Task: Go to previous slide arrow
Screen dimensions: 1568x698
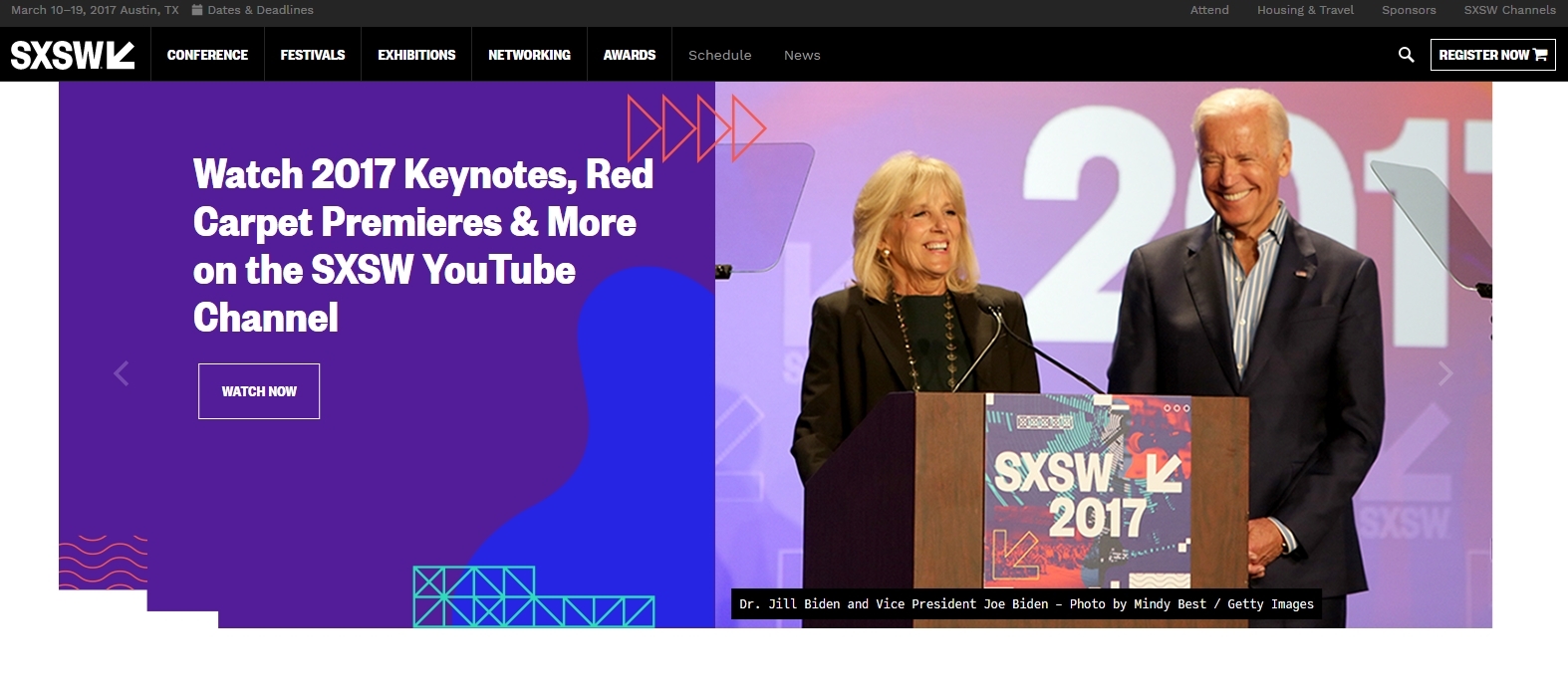Action: tap(122, 373)
